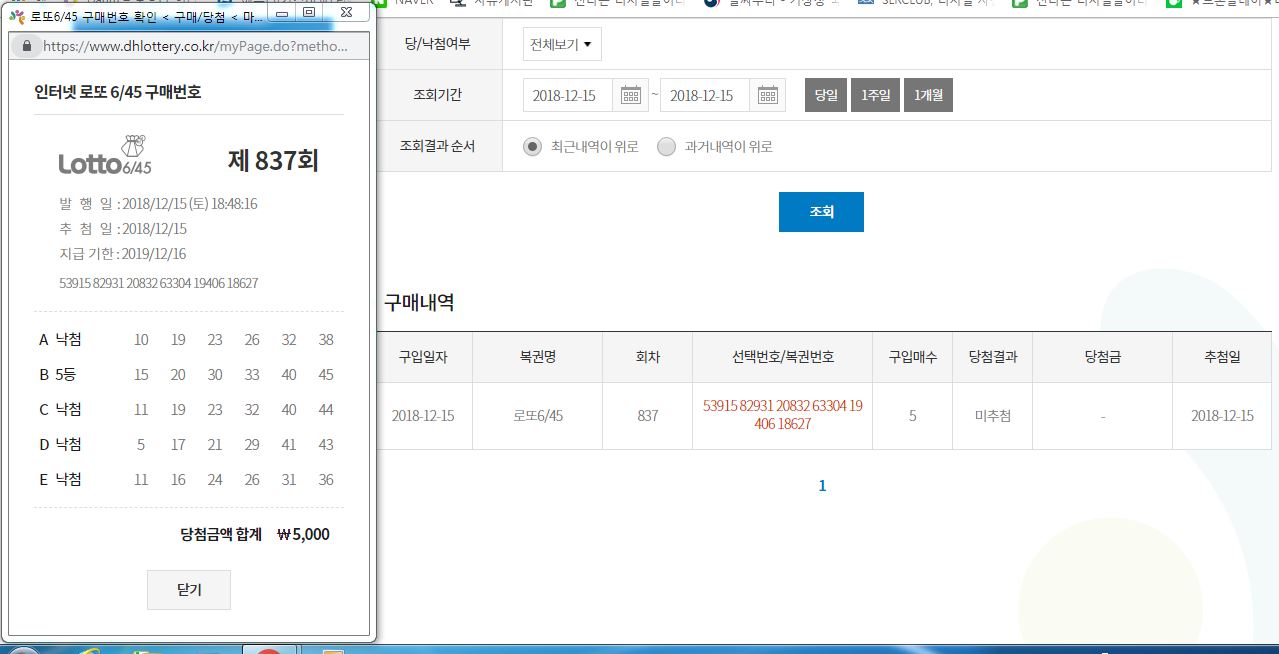Click the 조회기간 label
This screenshot has height=654, width=1279.
[x=437, y=95]
